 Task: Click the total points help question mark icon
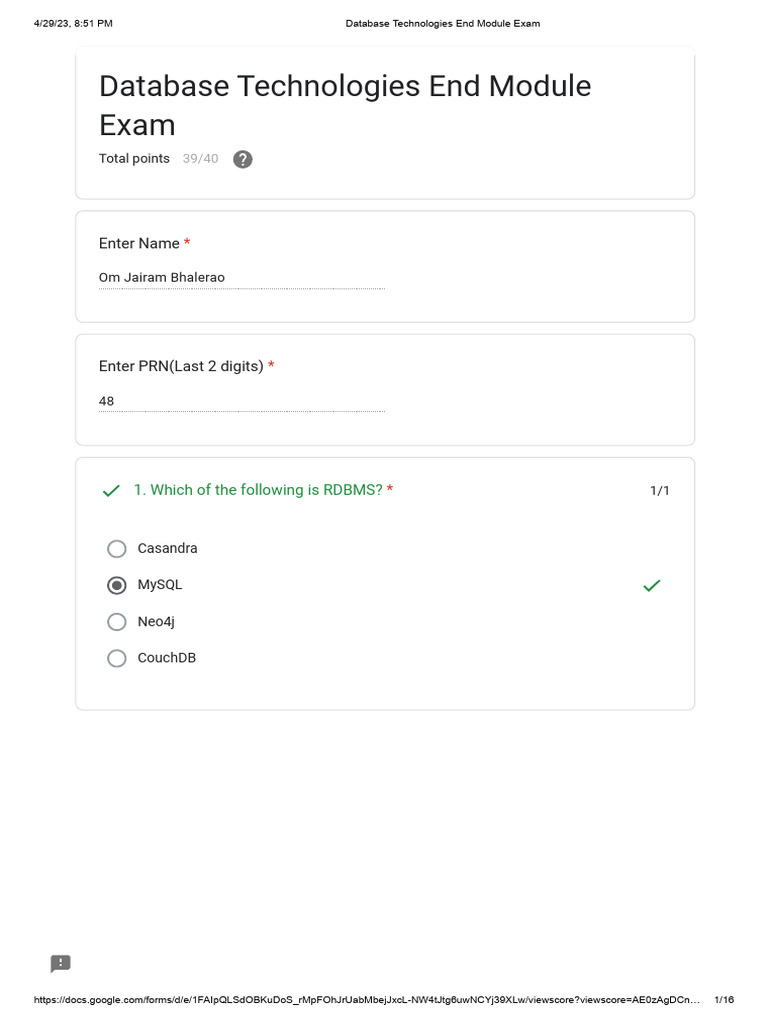242,159
